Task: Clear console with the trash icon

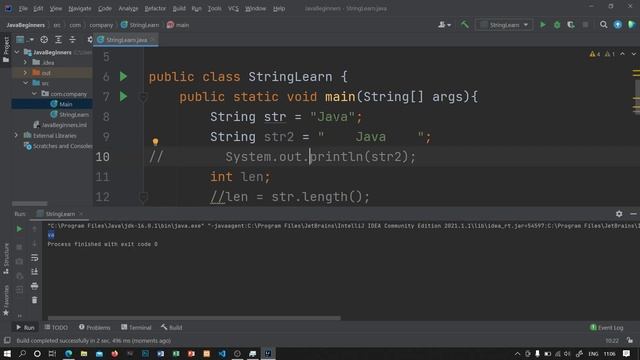Action: pyautogui.click(x=35, y=300)
